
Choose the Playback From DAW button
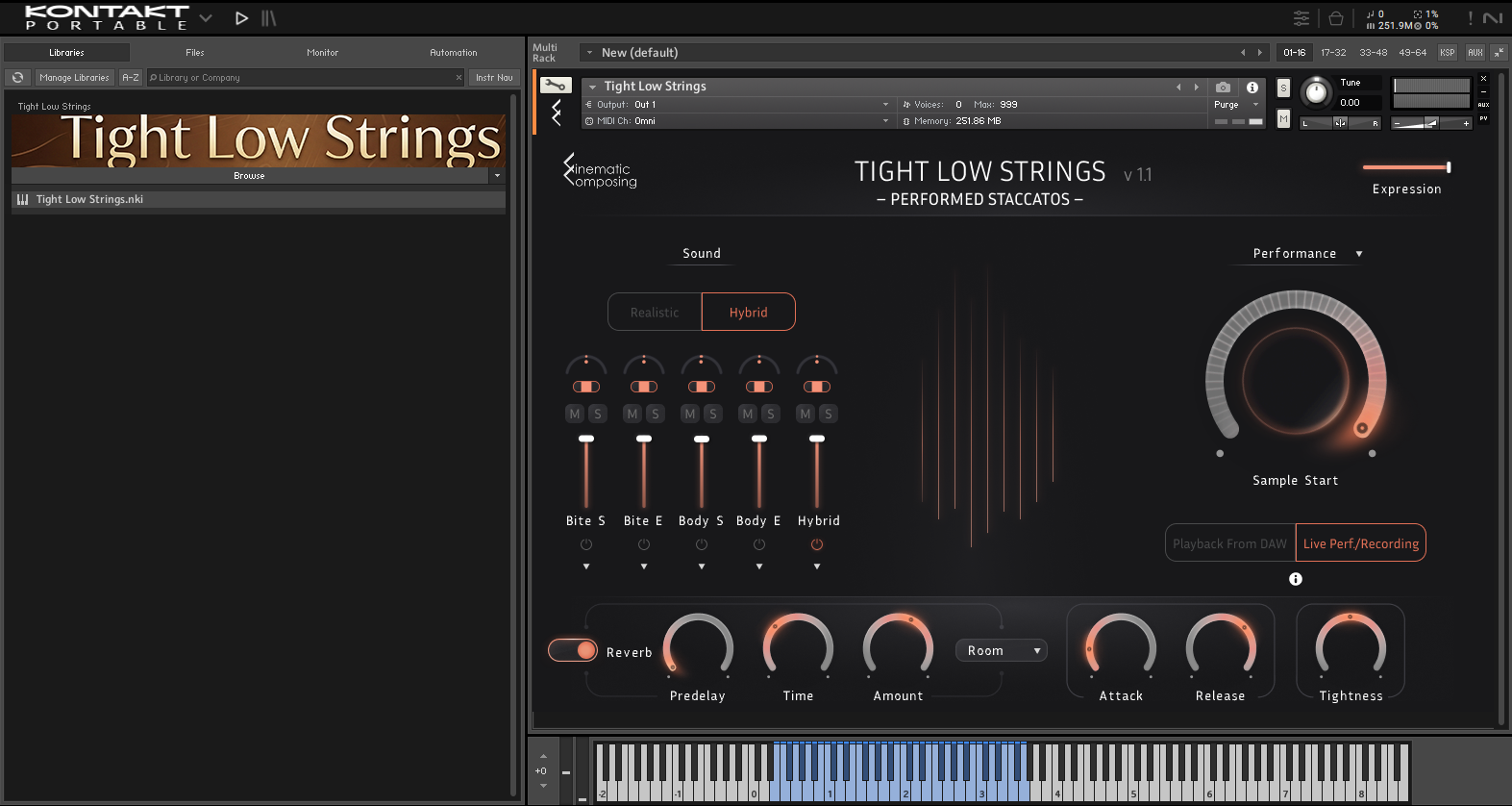pyautogui.click(x=1229, y=543)
